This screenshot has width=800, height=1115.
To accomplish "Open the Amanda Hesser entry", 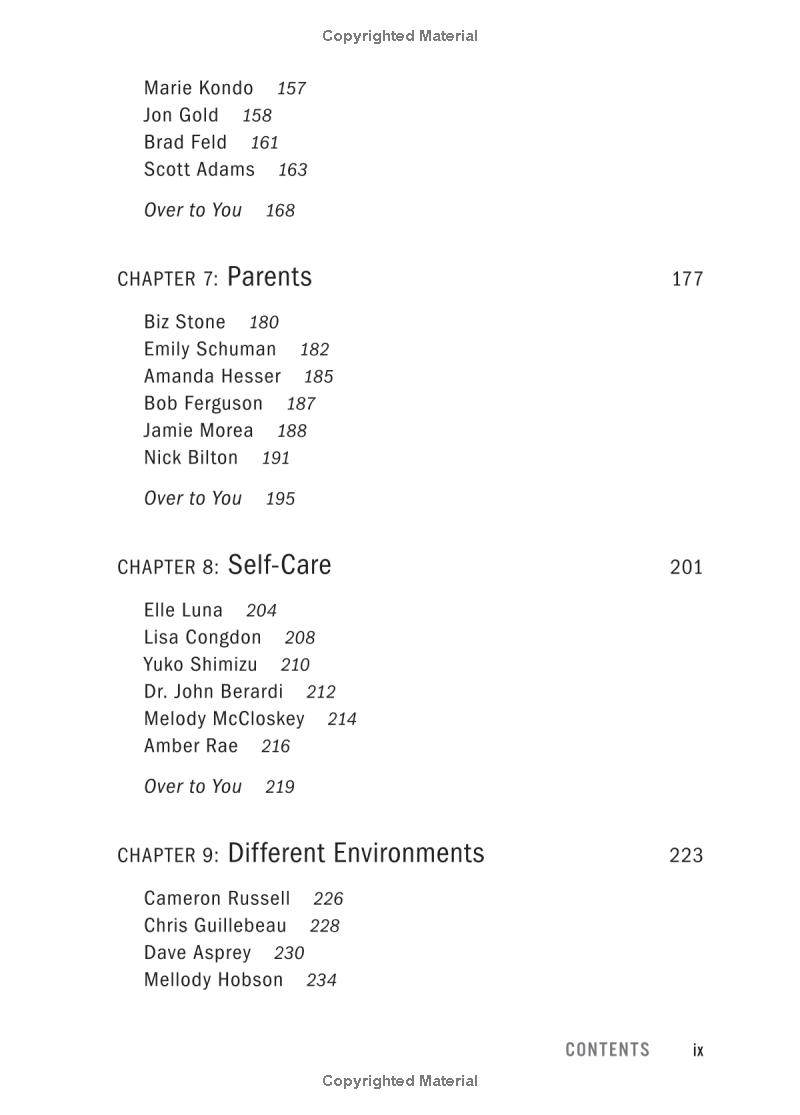I will click(x=212, y=376).
